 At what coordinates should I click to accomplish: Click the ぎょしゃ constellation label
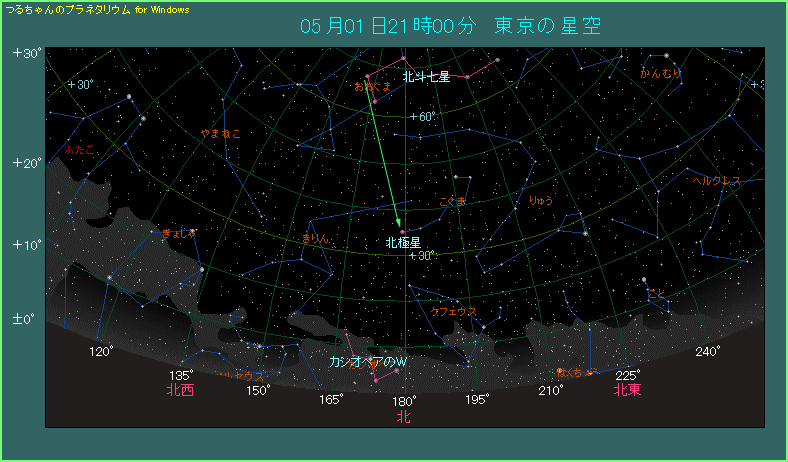pyautogui.click(x=178, y=233)
